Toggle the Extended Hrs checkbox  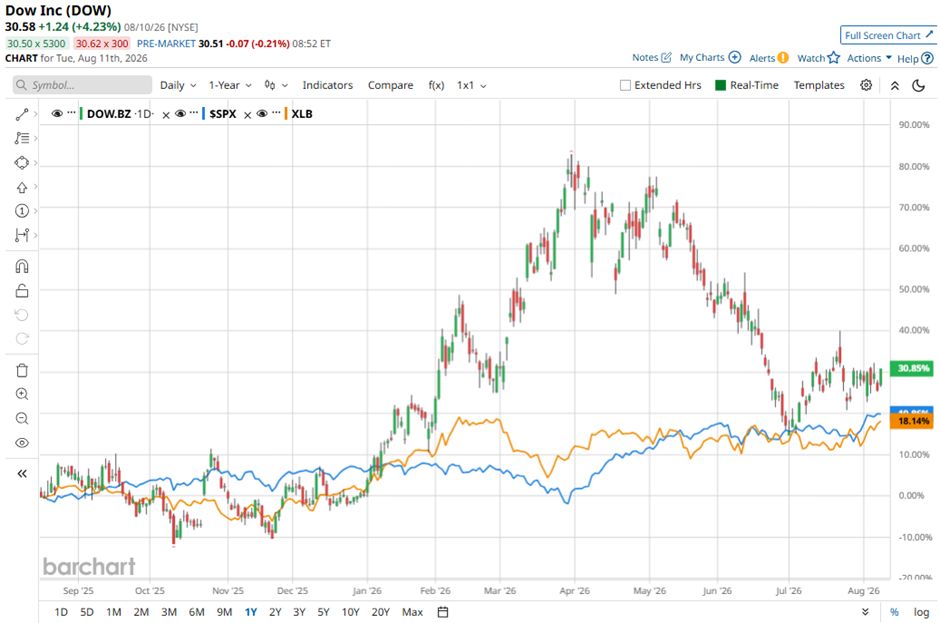click(625, 85)
